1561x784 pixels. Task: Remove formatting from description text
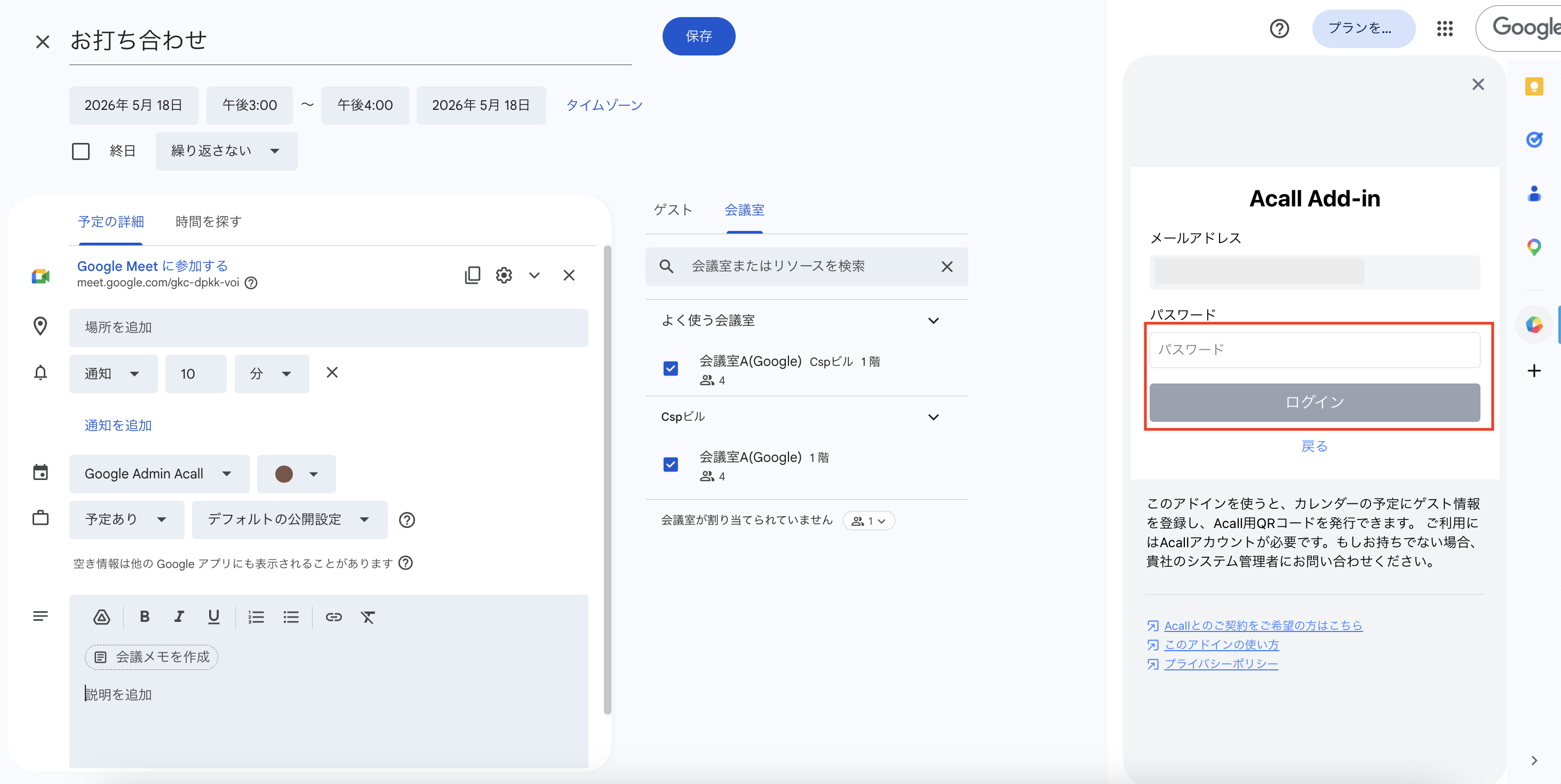coord(368,617)
